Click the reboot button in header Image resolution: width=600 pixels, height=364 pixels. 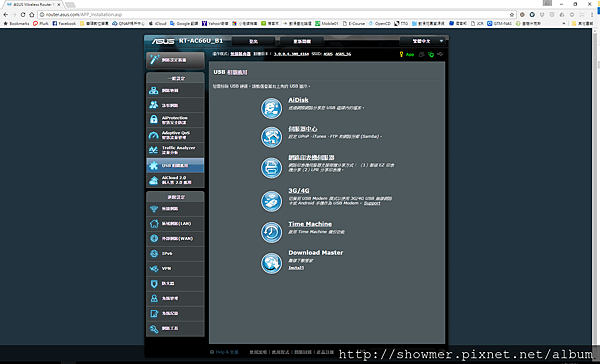click(302, 41)
